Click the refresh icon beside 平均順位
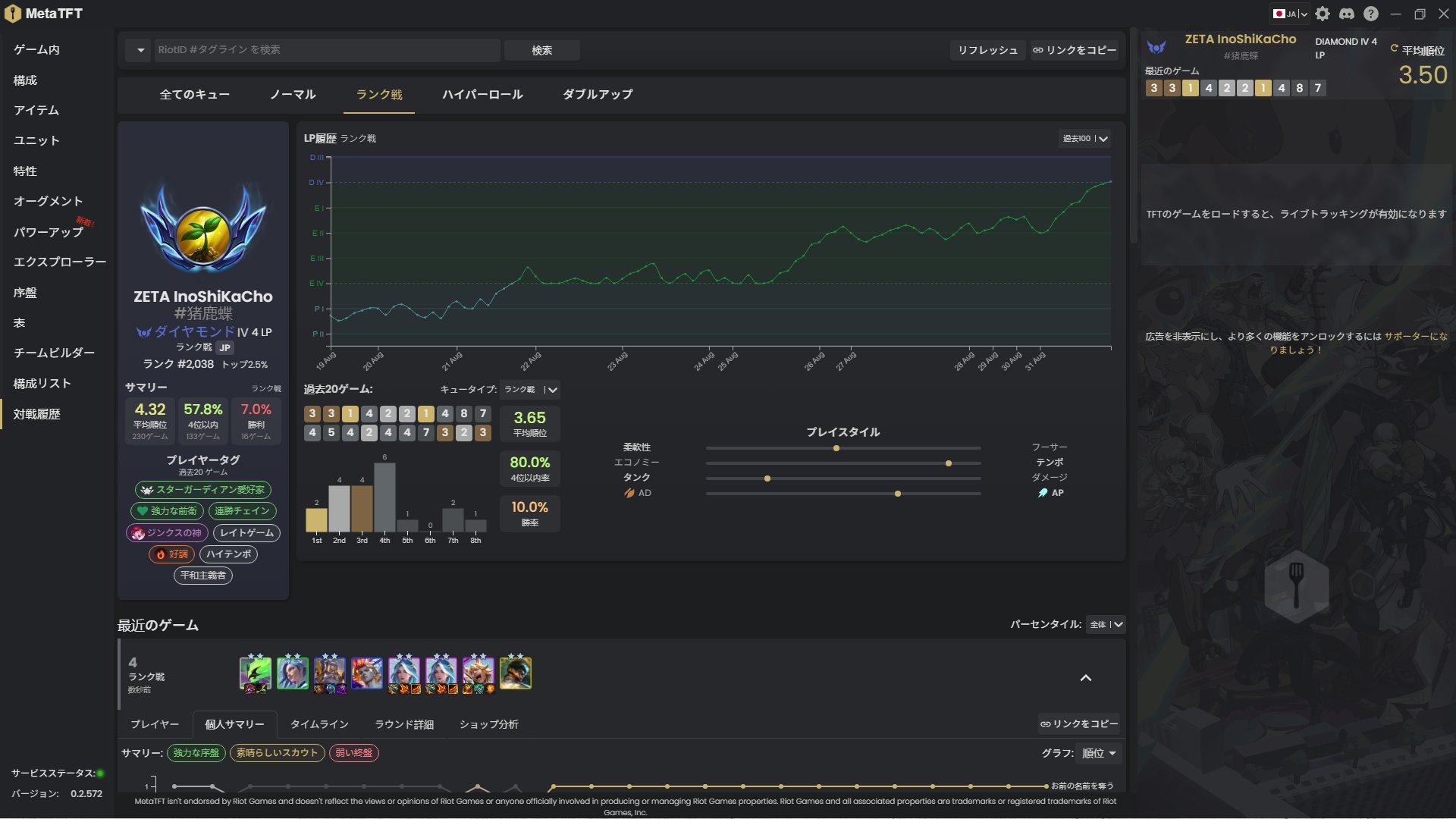The width and height of the screenshot is (1456, 819). 1394,49
